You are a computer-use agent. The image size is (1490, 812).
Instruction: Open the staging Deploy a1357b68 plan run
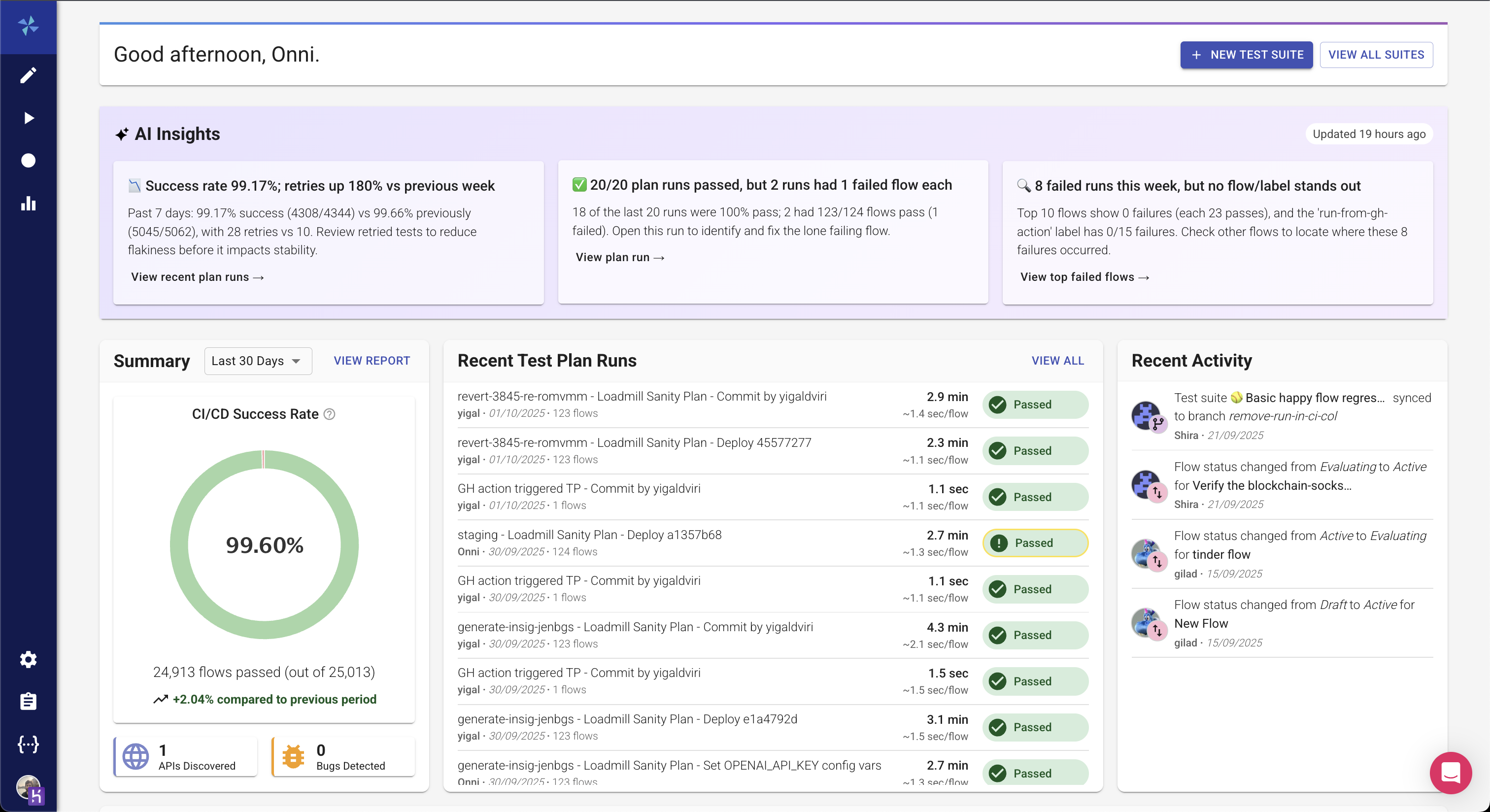click(x=589, y=535)
